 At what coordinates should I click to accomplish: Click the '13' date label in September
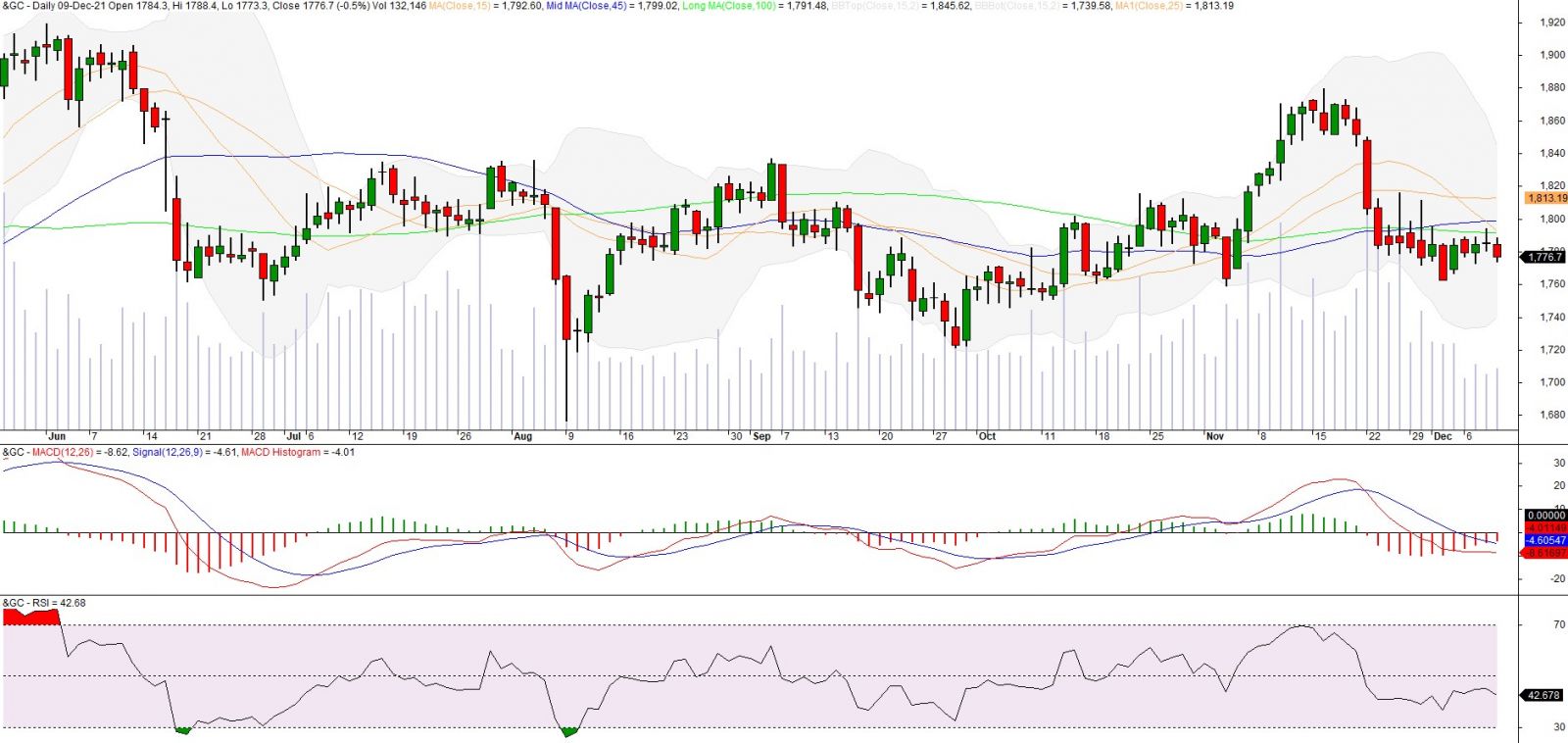click(833, 436)
